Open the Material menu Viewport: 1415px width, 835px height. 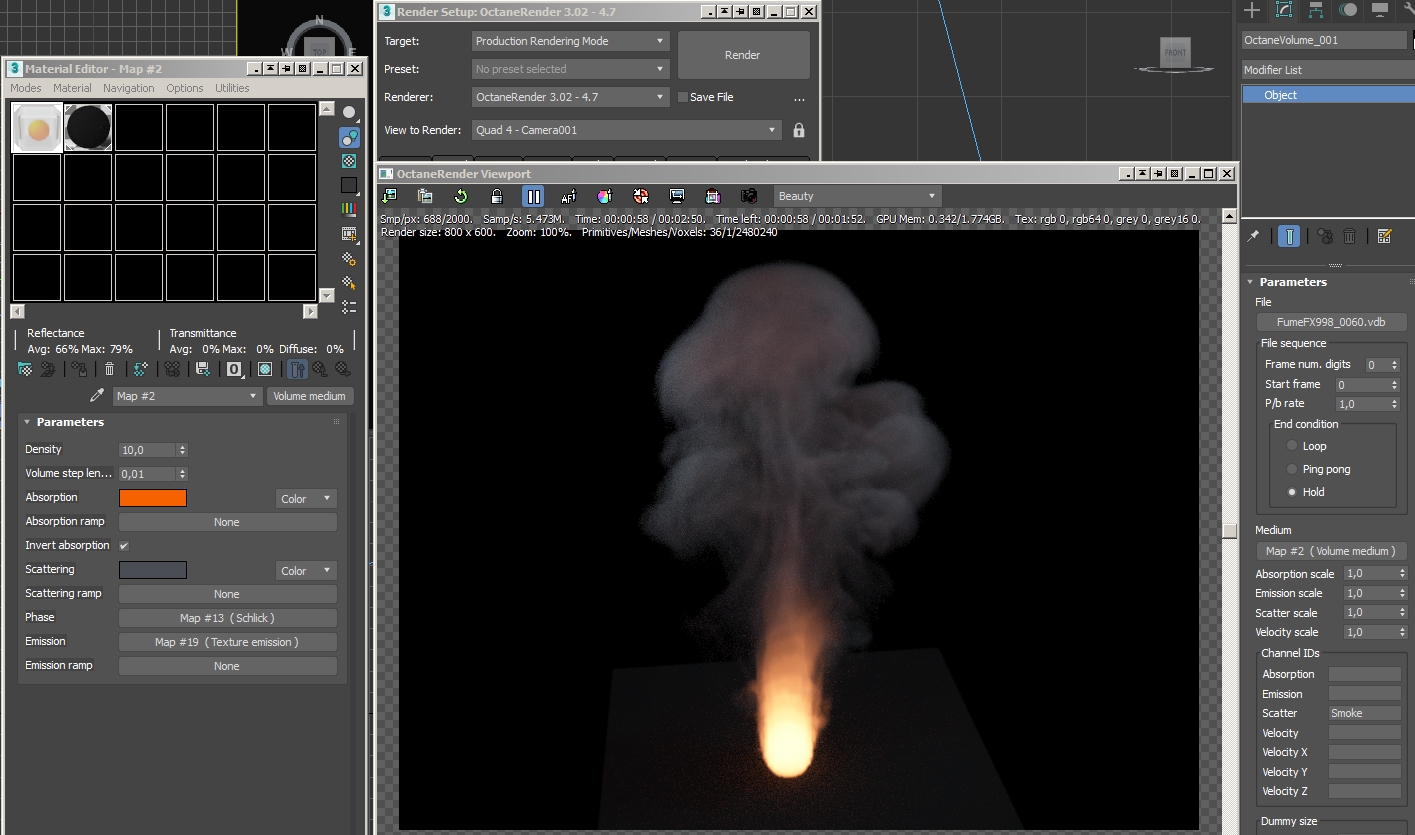(72, 88)
